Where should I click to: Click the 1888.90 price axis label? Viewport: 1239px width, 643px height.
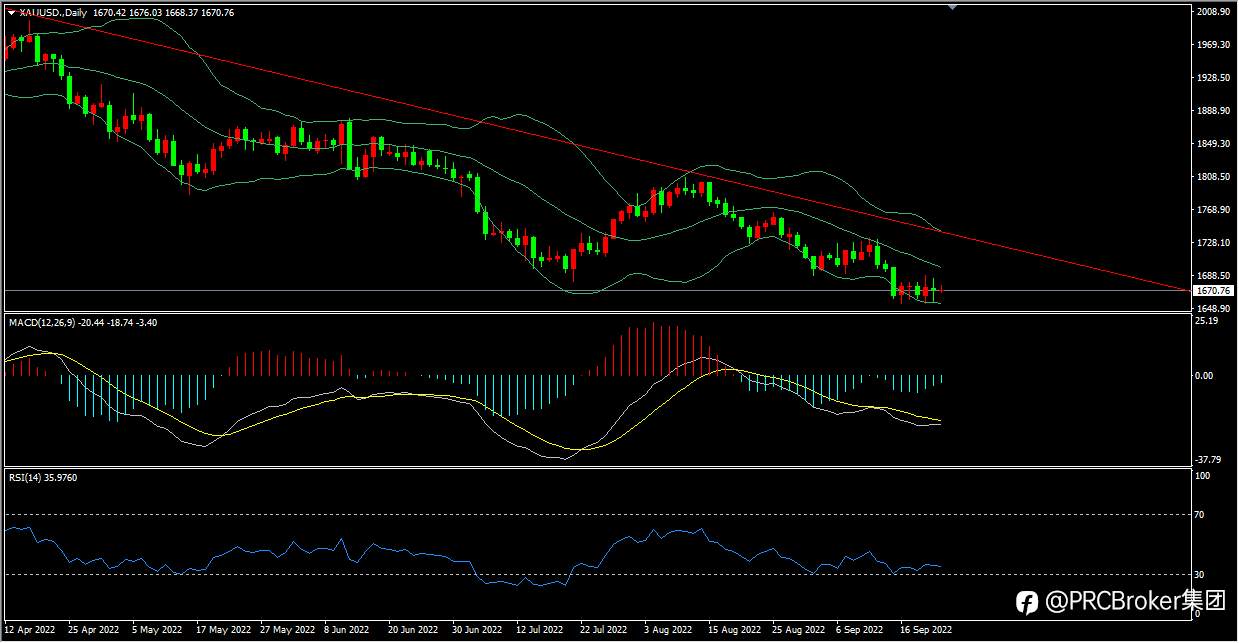(1211, 111)
